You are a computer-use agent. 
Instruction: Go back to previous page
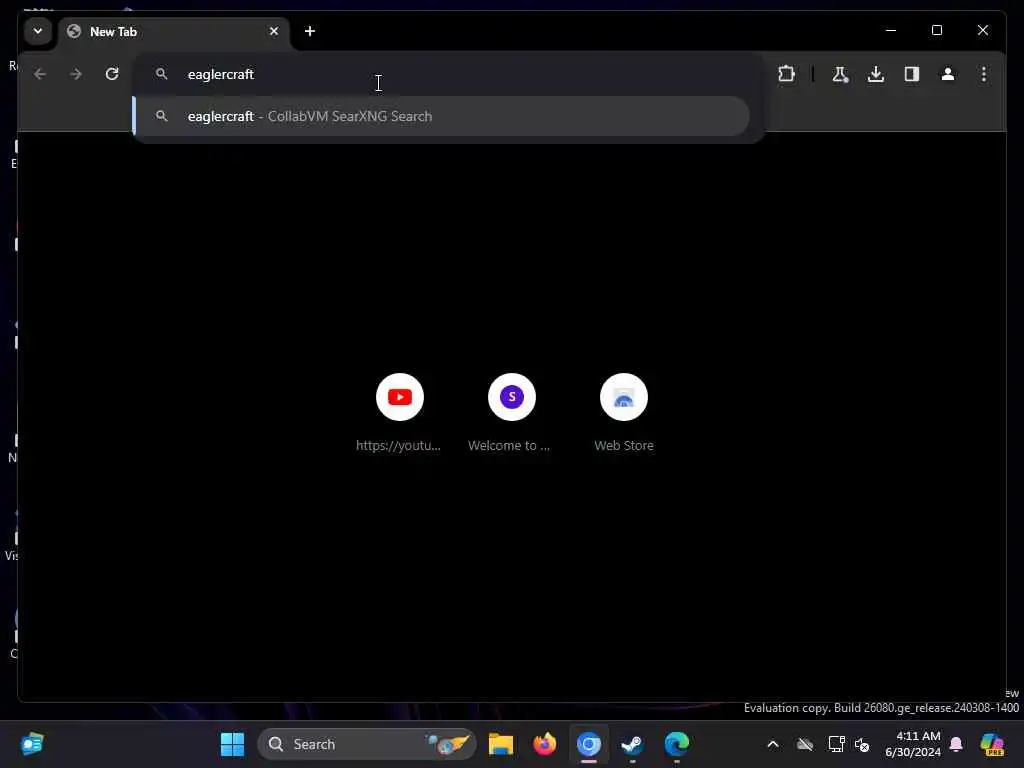(x=40, y=74)
